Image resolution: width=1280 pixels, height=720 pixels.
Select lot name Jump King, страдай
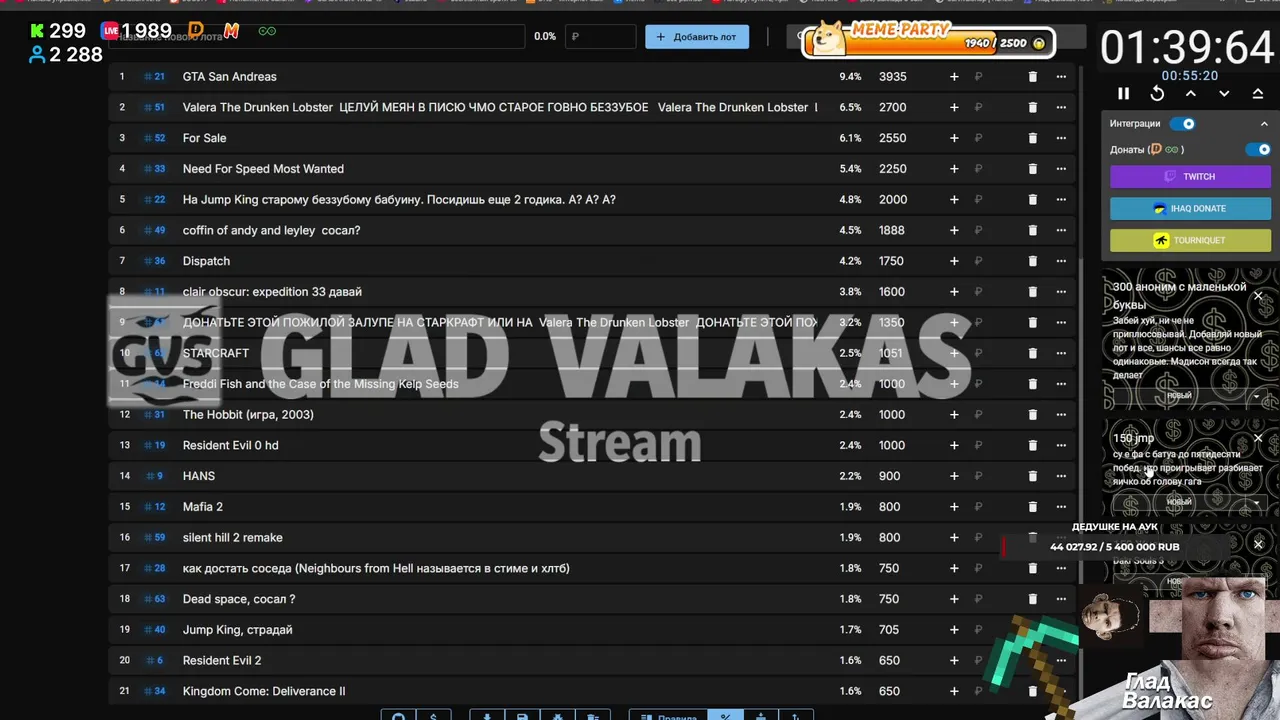click(238, 630)
